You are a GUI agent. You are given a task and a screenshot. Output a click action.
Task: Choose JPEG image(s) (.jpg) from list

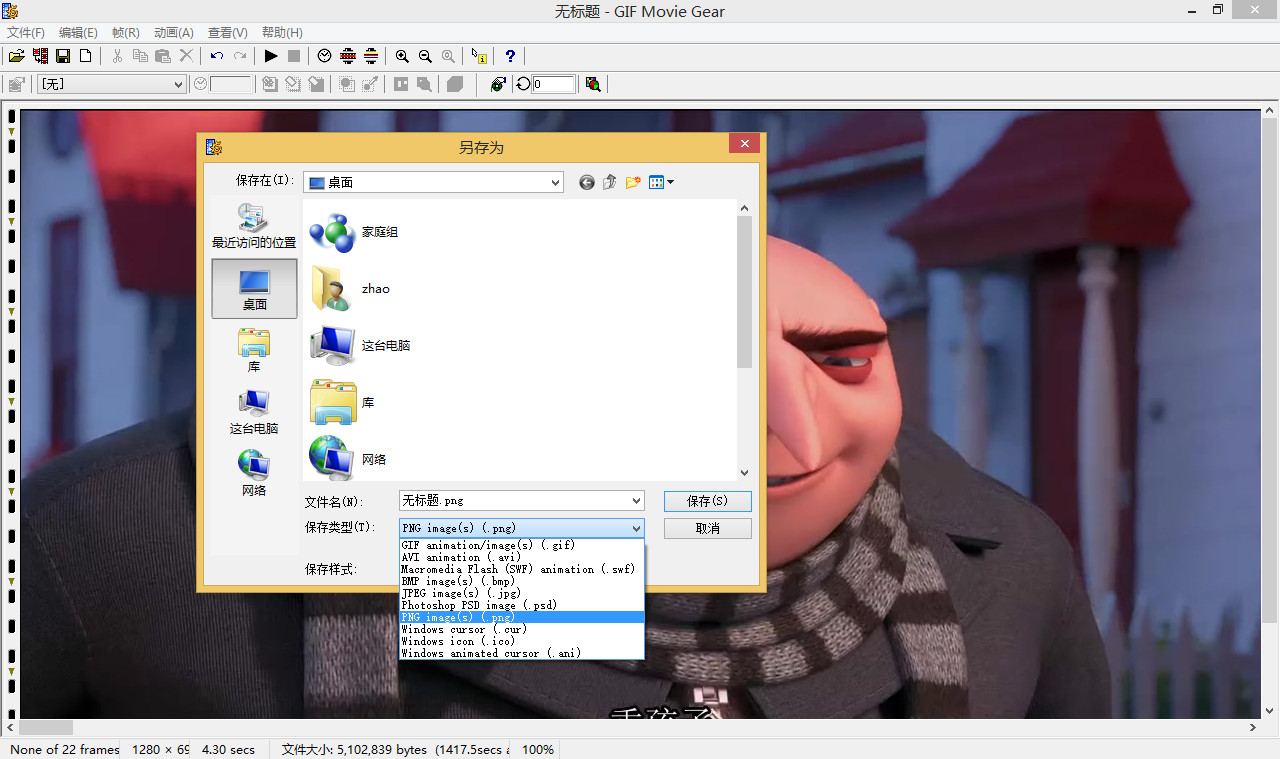(x=461, y=593)
